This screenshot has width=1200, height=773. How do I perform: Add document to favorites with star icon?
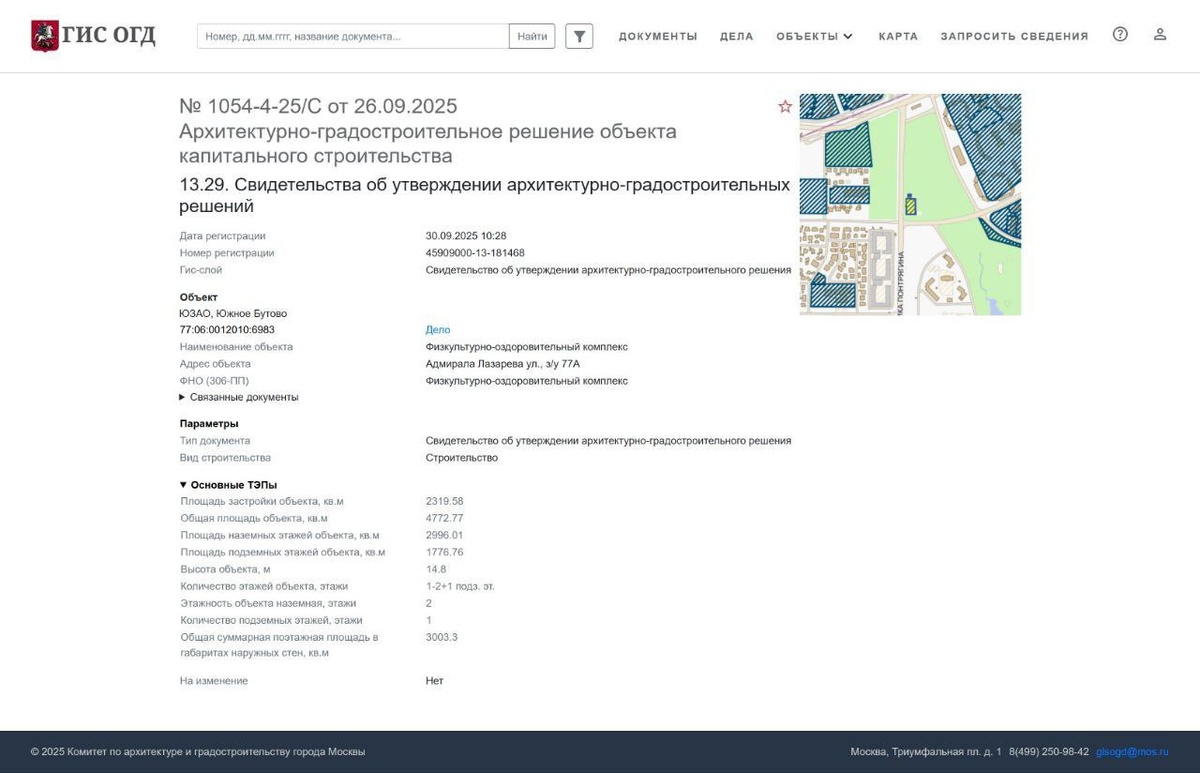(785, 106)
